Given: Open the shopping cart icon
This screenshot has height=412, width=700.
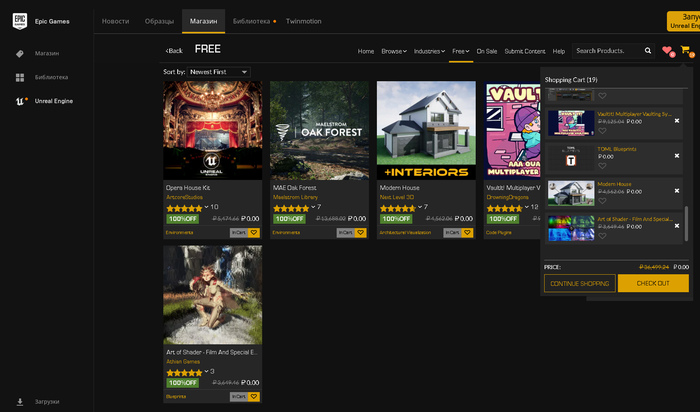Looking at the screenshot, I should click(686, 50).
